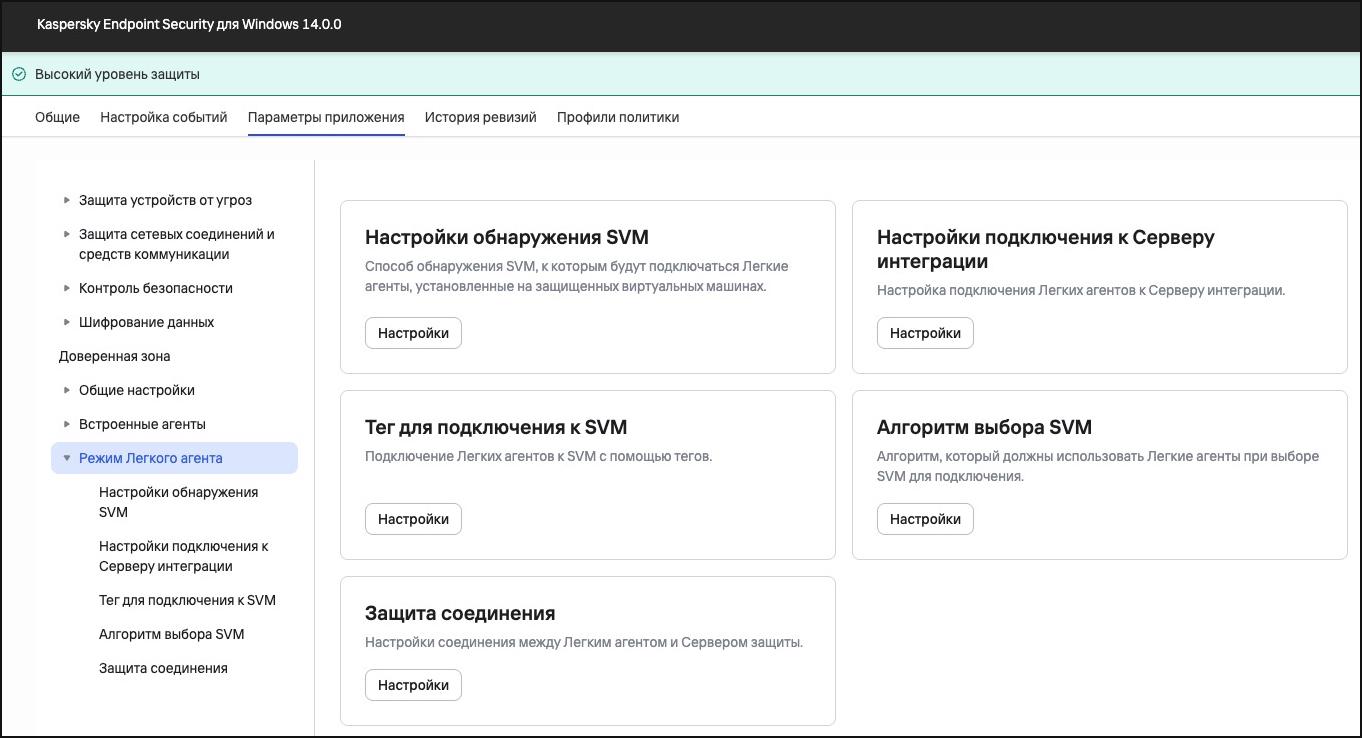Click the Тег для подключения к SVM heading
Viewport: 1362px width, 738px height.
[496, 427]
